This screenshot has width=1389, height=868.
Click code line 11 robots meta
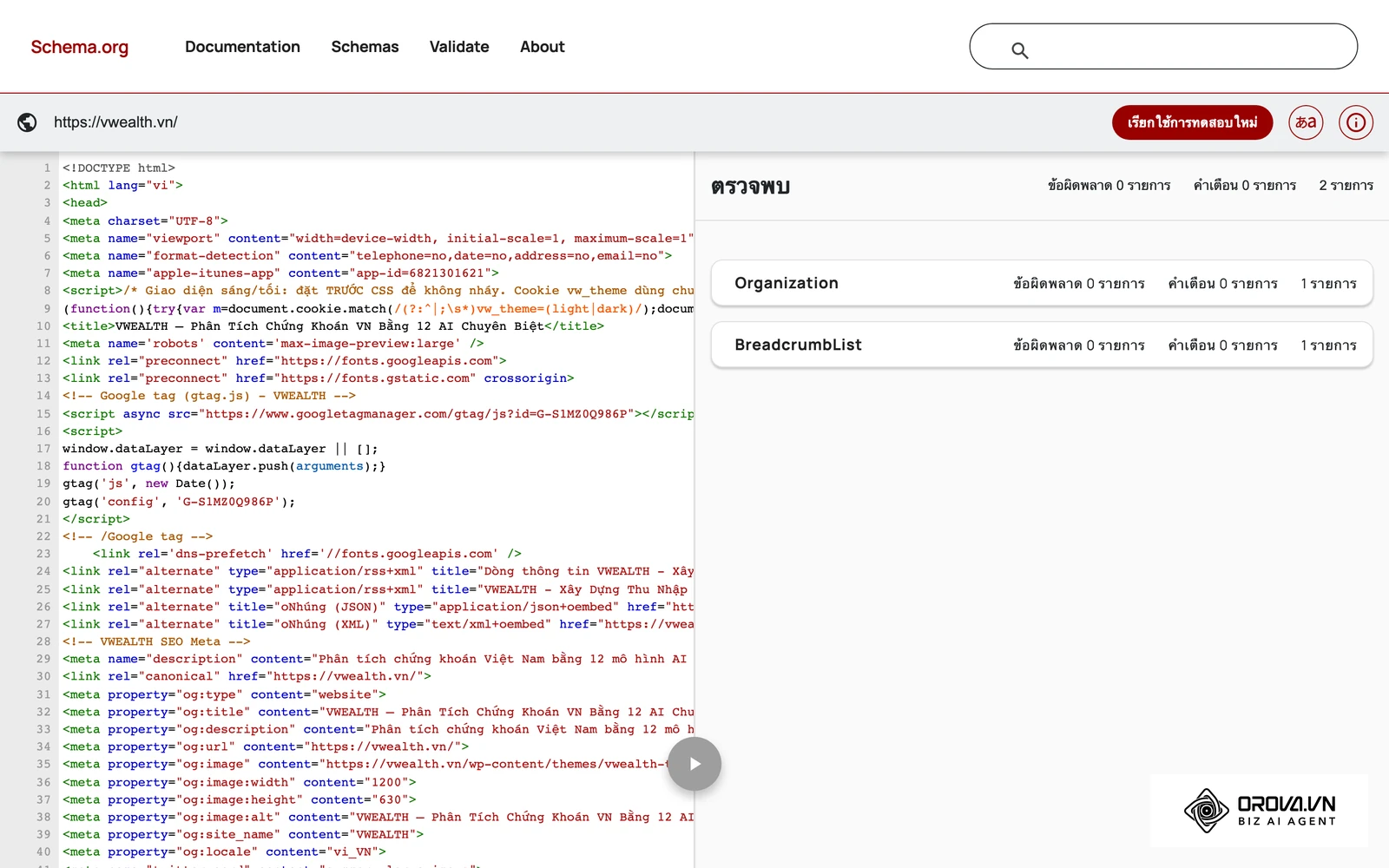point(273,344)
